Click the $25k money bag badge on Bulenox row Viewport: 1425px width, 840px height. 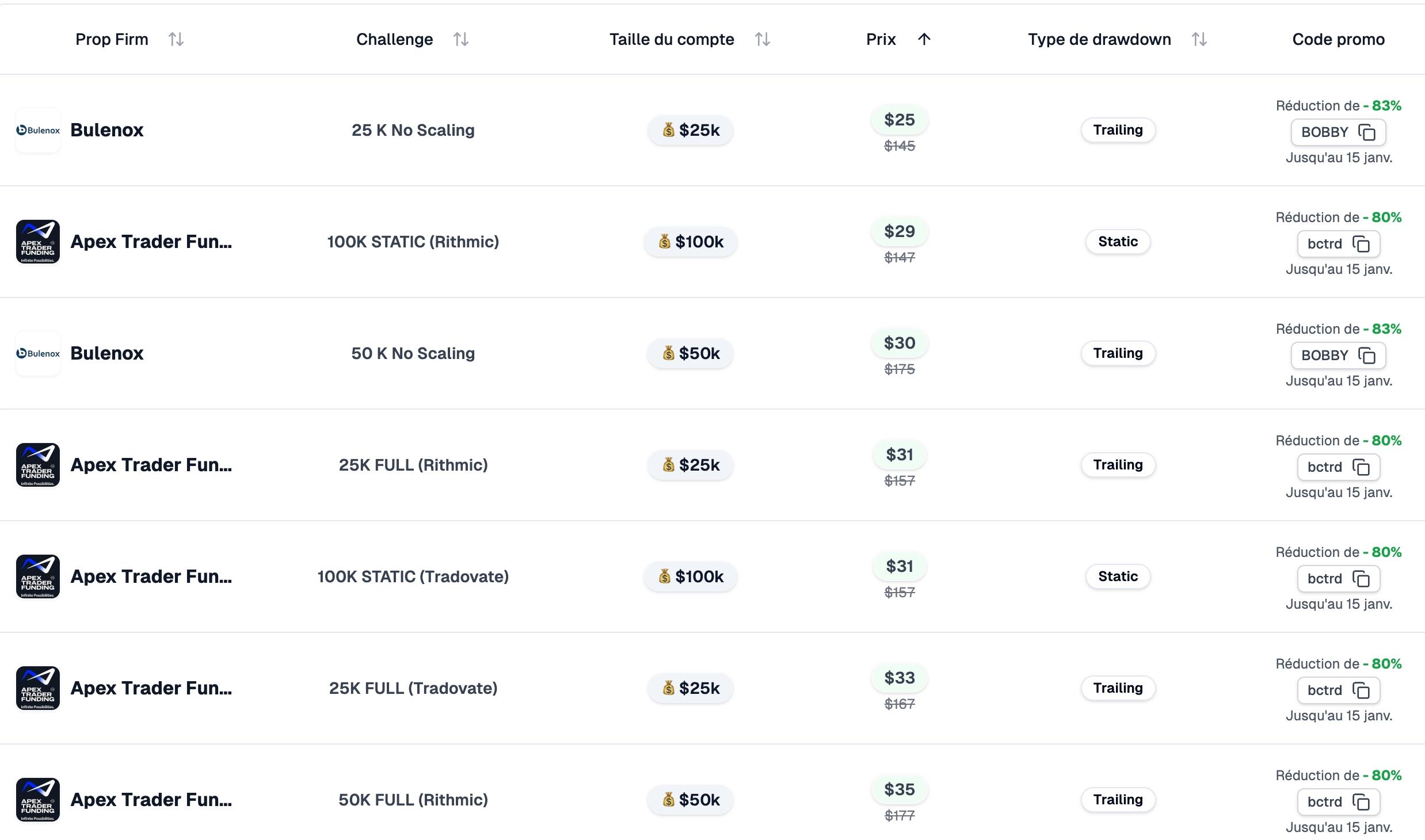(x=689, y=130)
